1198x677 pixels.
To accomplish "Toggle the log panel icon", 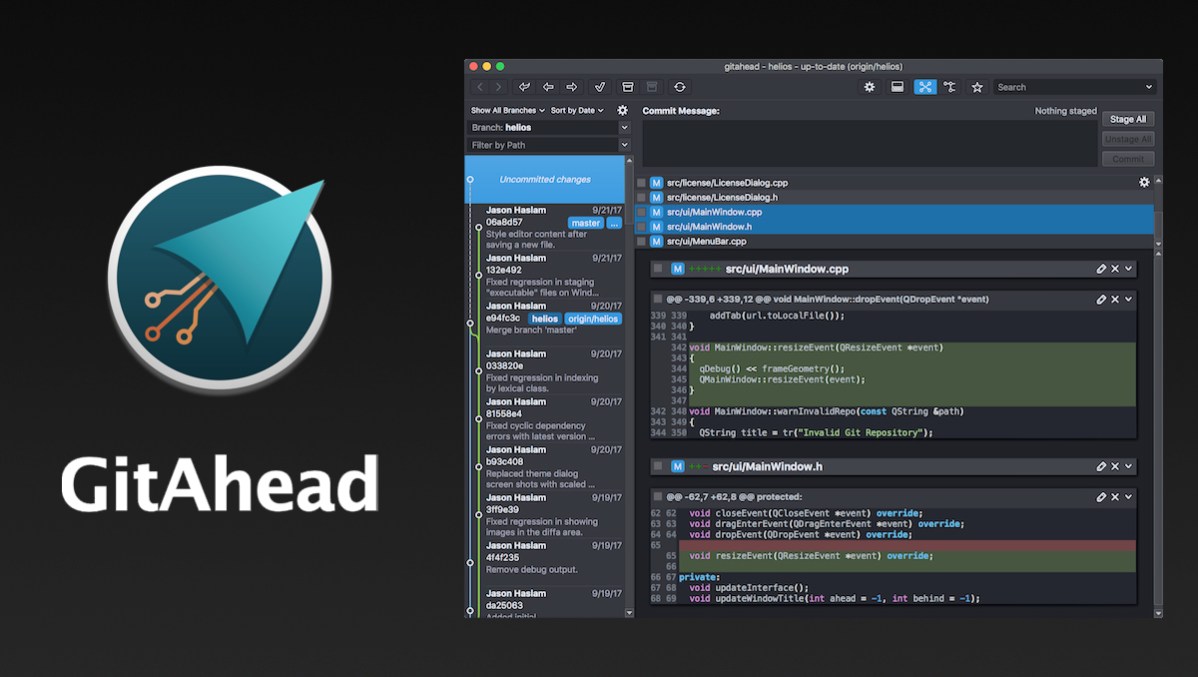I will tap(897, 87).
